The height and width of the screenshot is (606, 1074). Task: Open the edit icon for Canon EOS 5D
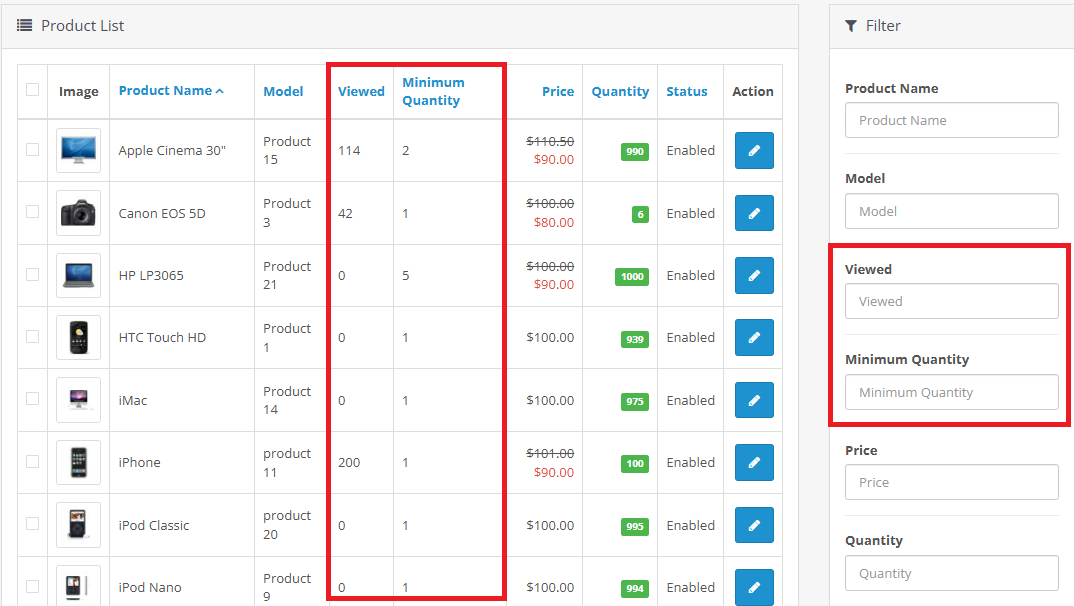(753, 213)
